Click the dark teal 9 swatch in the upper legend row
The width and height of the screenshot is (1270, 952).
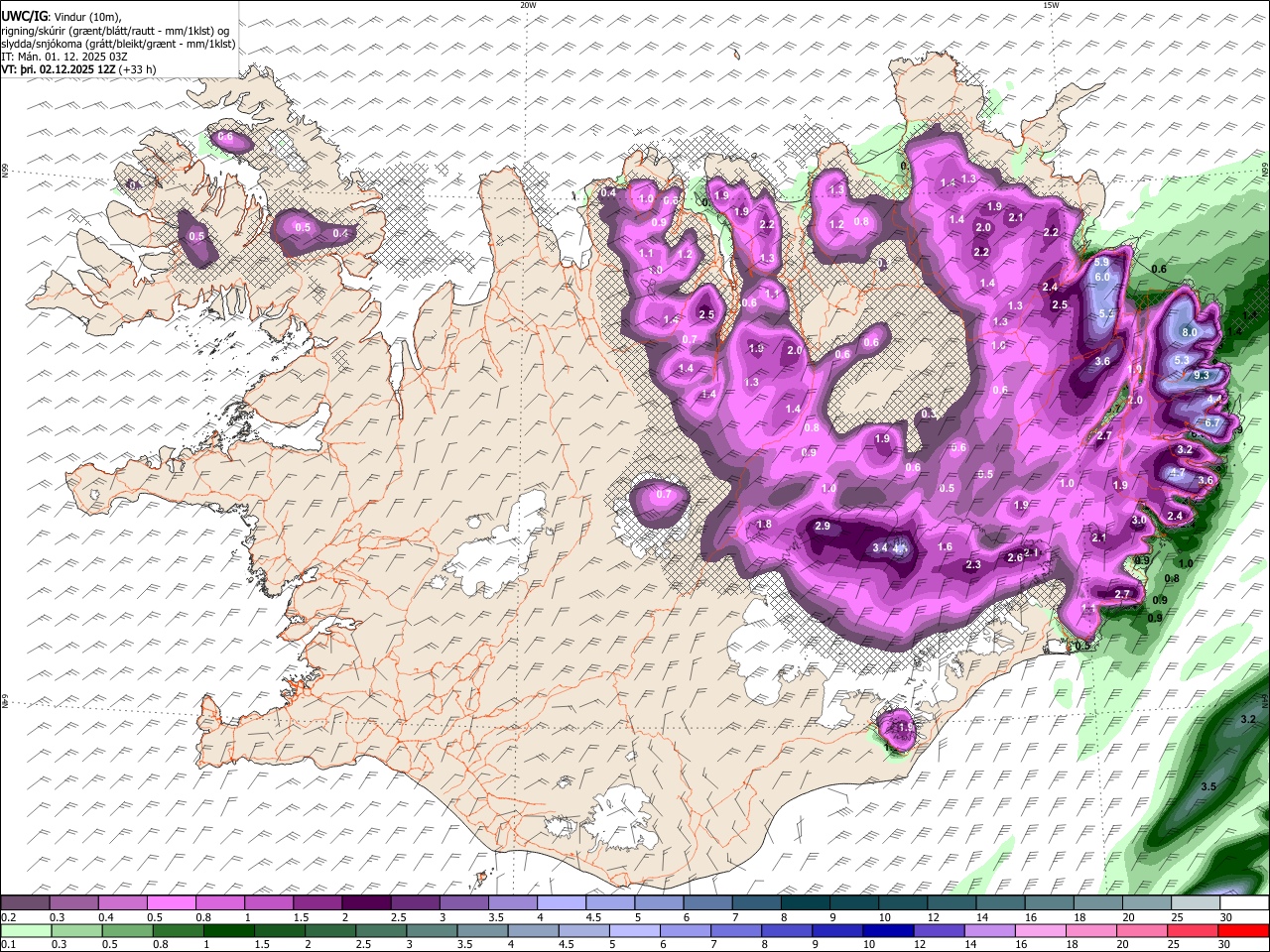pyautogui.click(x=854, y=903)
